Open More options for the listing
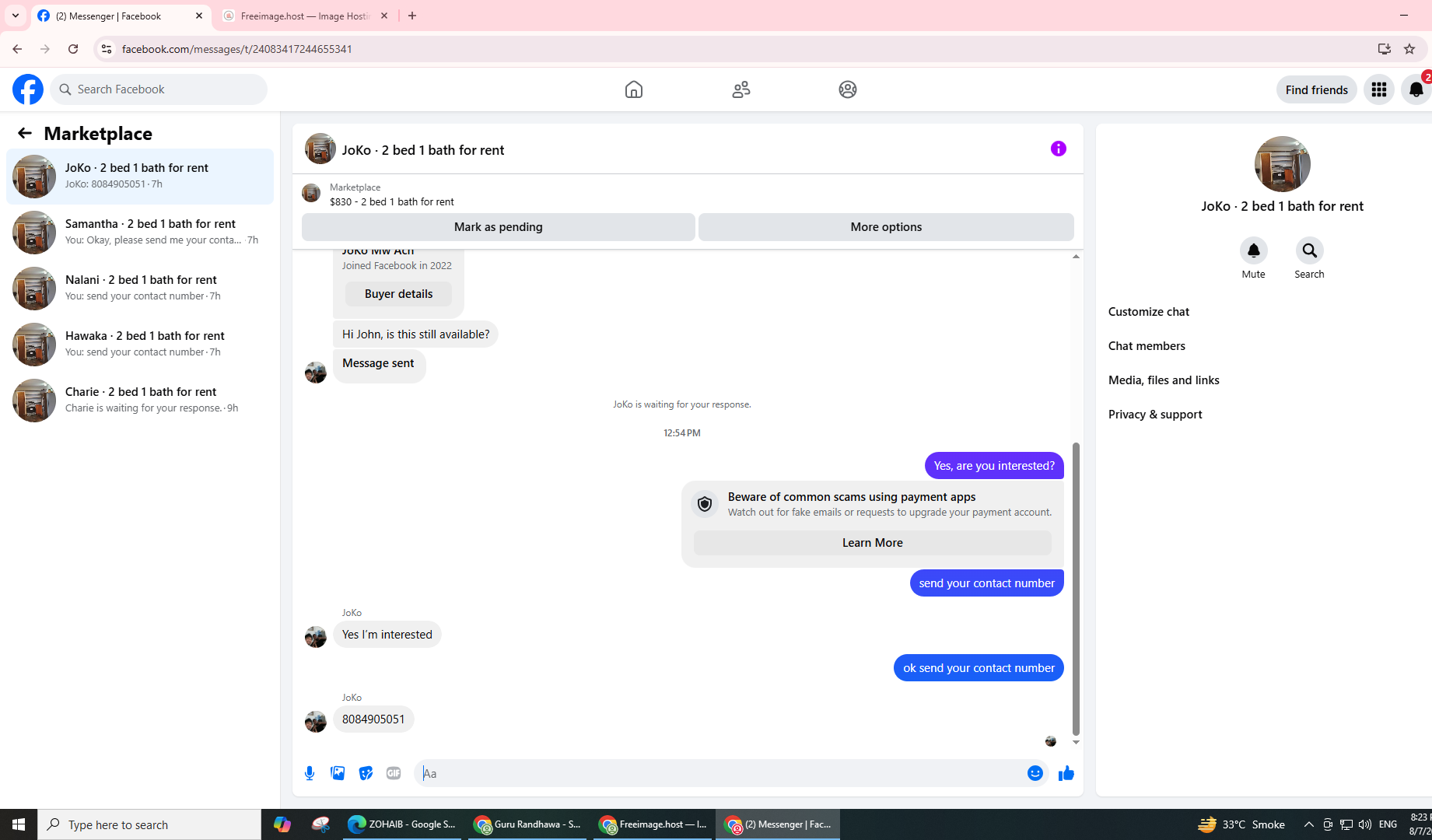Screen dimensions: 1432x840 point(886,227)
